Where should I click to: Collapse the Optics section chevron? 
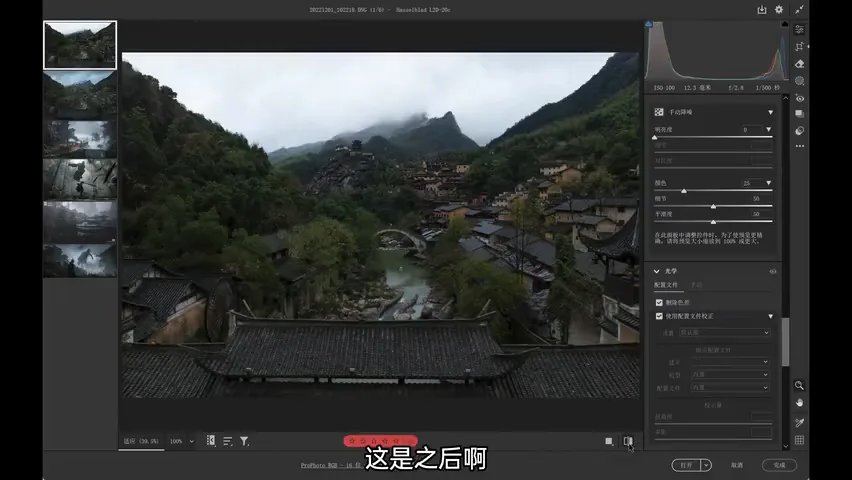pos(657,271)
